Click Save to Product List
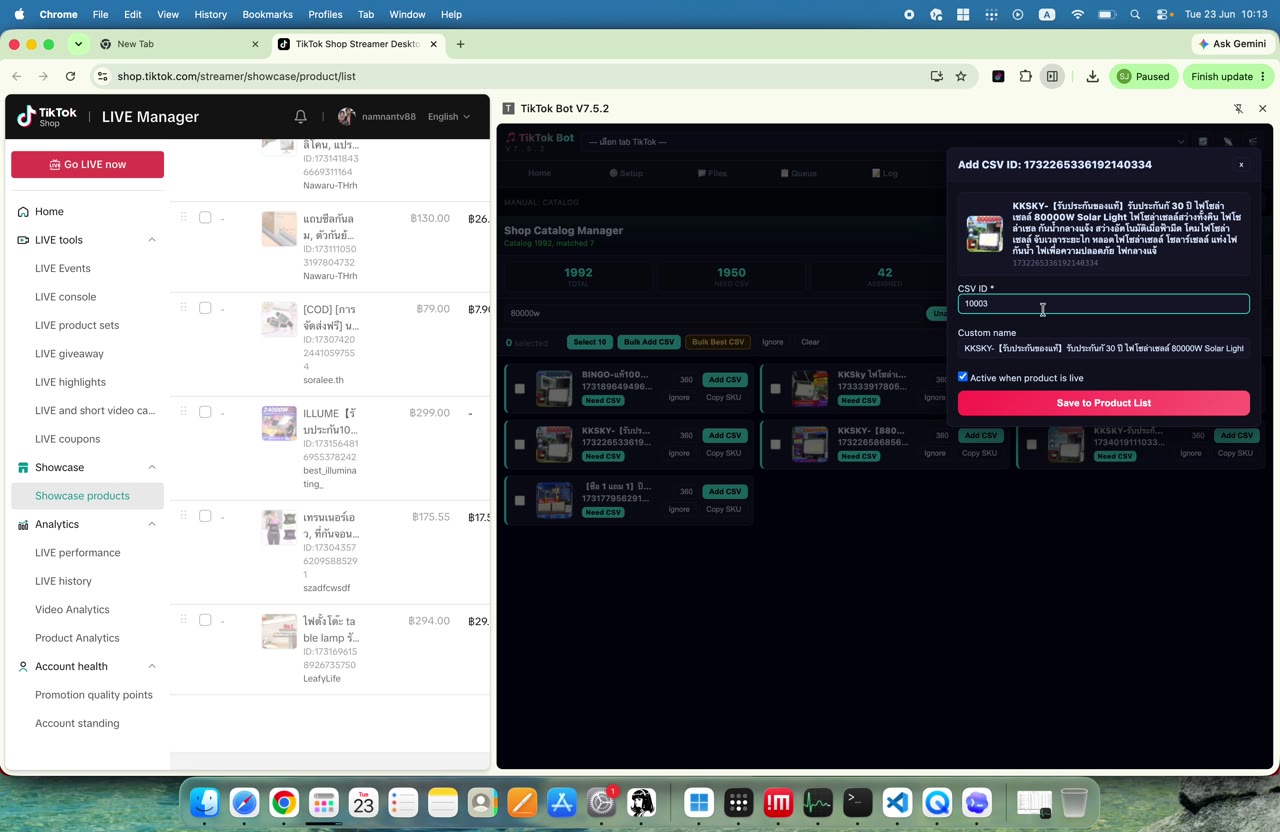1280x832 pixels. [x=1103, y=403]
